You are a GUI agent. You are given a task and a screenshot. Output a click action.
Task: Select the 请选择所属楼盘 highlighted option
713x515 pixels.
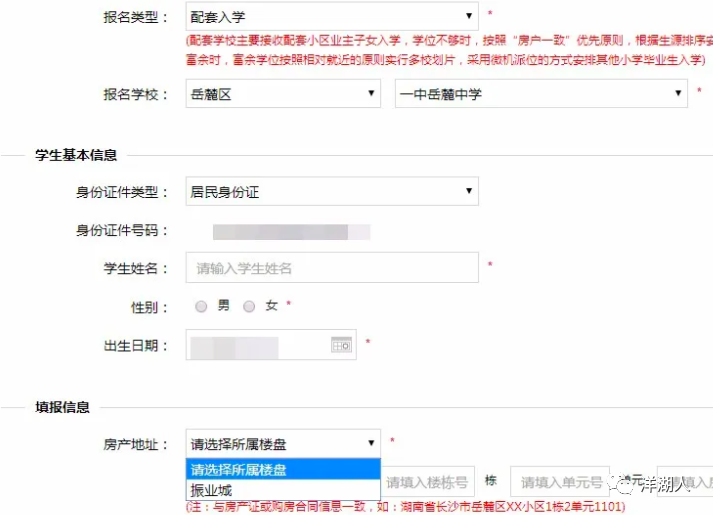283,470
